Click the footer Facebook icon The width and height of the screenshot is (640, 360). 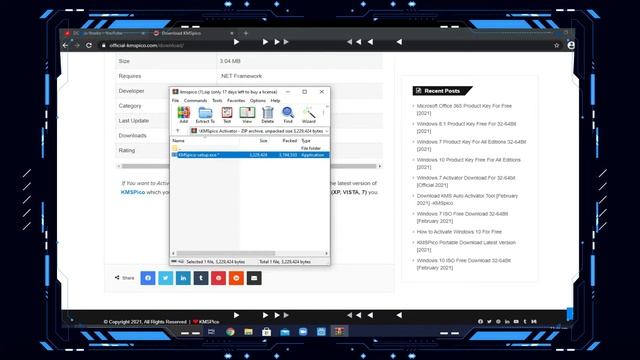tap(480, 322)
